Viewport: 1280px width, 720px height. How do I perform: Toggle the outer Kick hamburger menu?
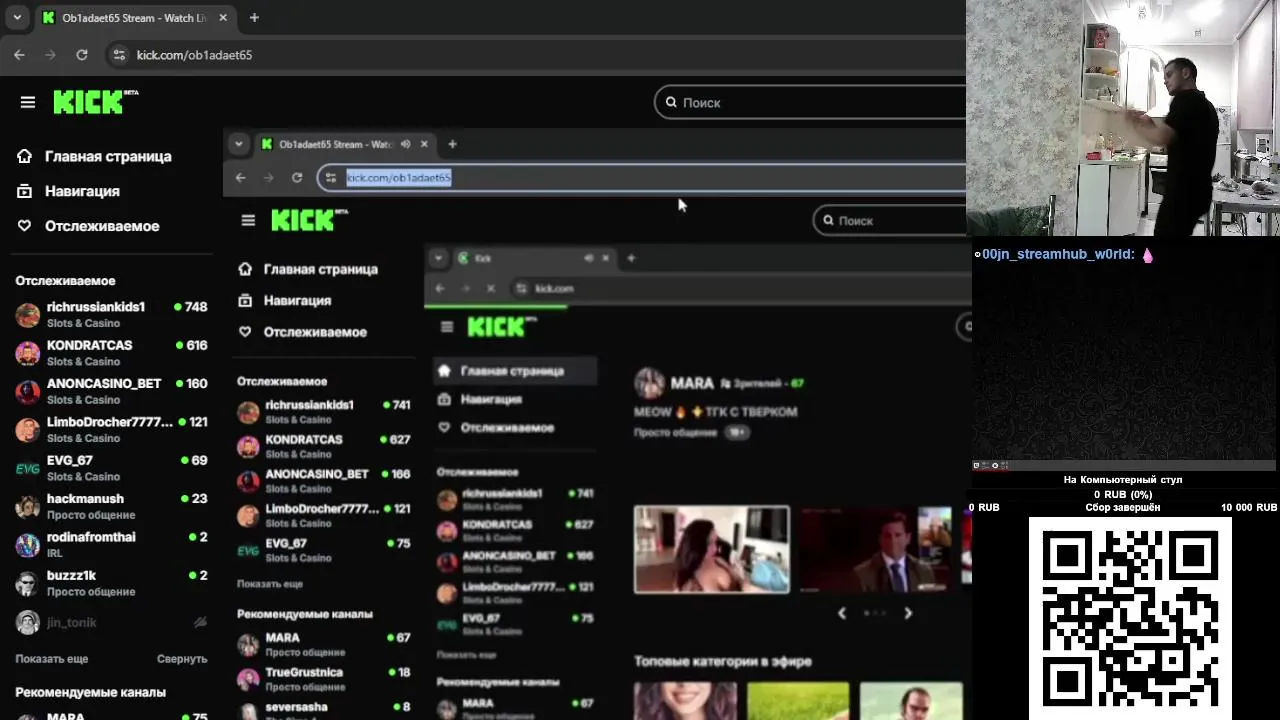[x=28, y=102]
